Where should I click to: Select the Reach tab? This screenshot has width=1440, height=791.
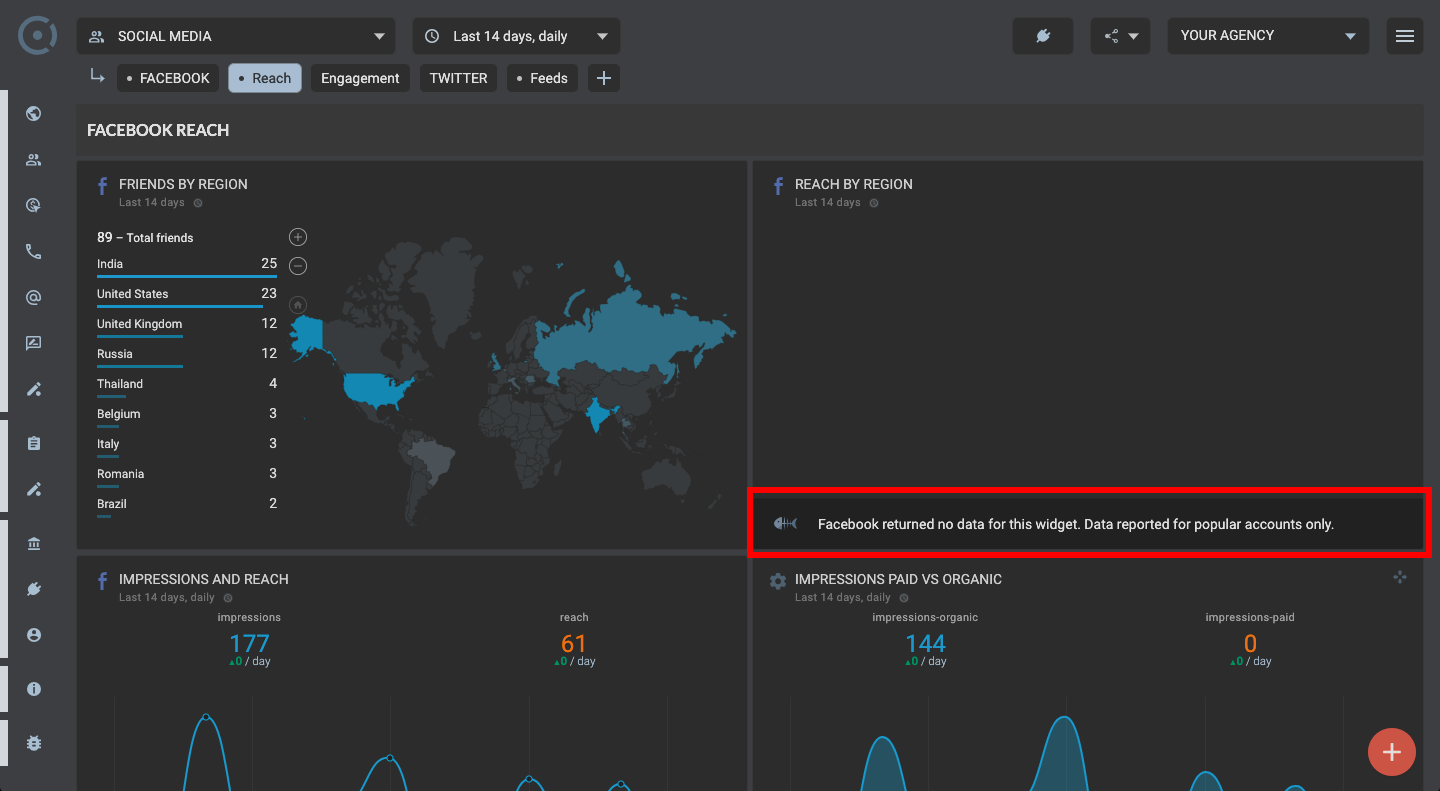[265, 78]
